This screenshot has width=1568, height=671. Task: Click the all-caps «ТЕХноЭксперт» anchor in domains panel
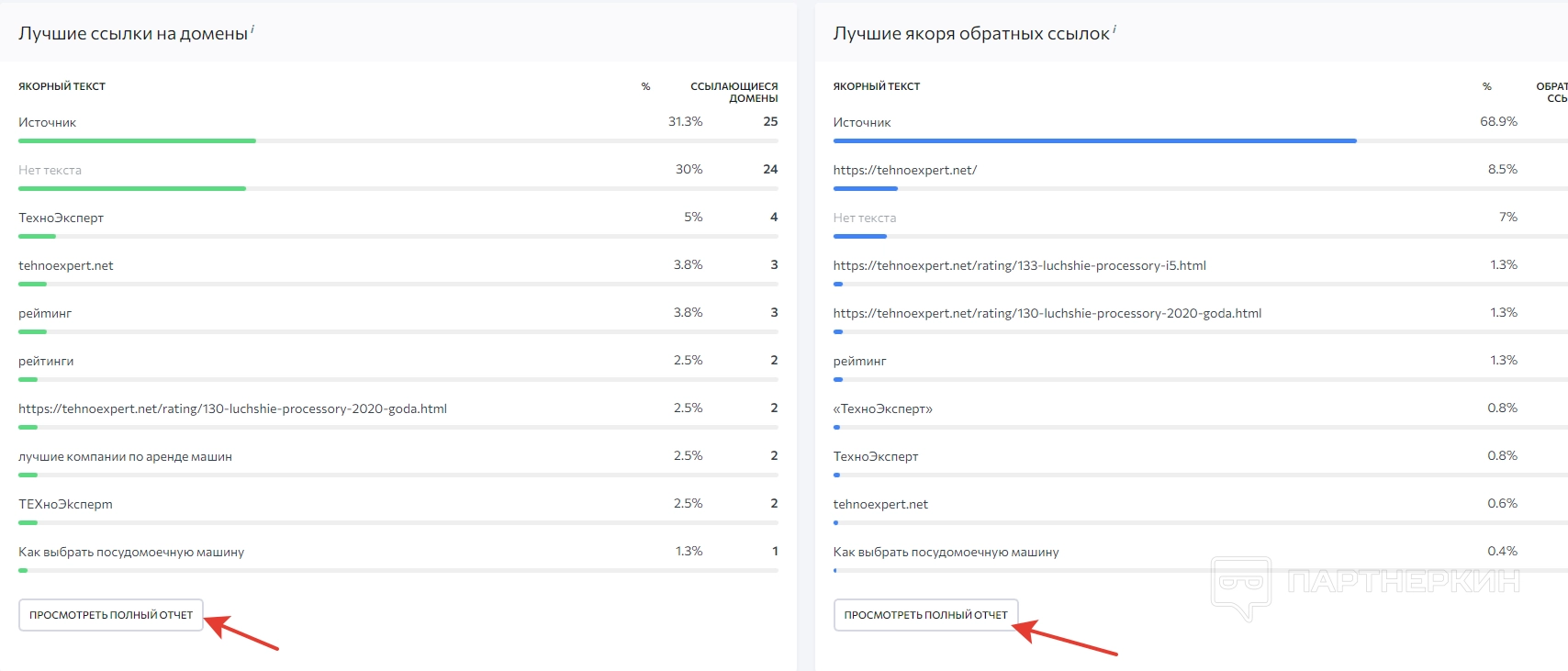[x=65, y=504]
